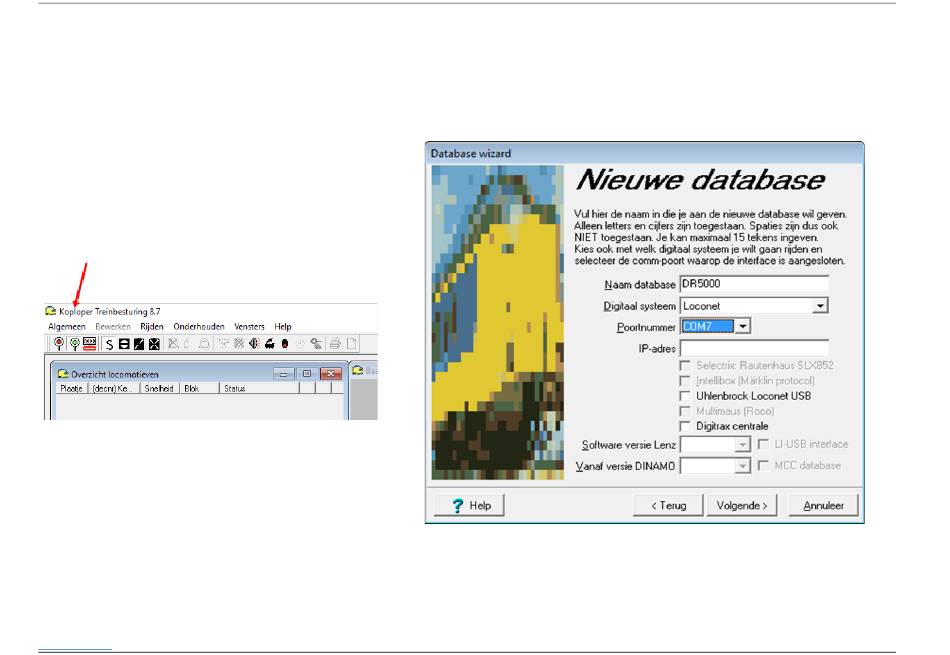Click the (deconr) Ke.. column header
Screen dimensions: 950x655
114,388
